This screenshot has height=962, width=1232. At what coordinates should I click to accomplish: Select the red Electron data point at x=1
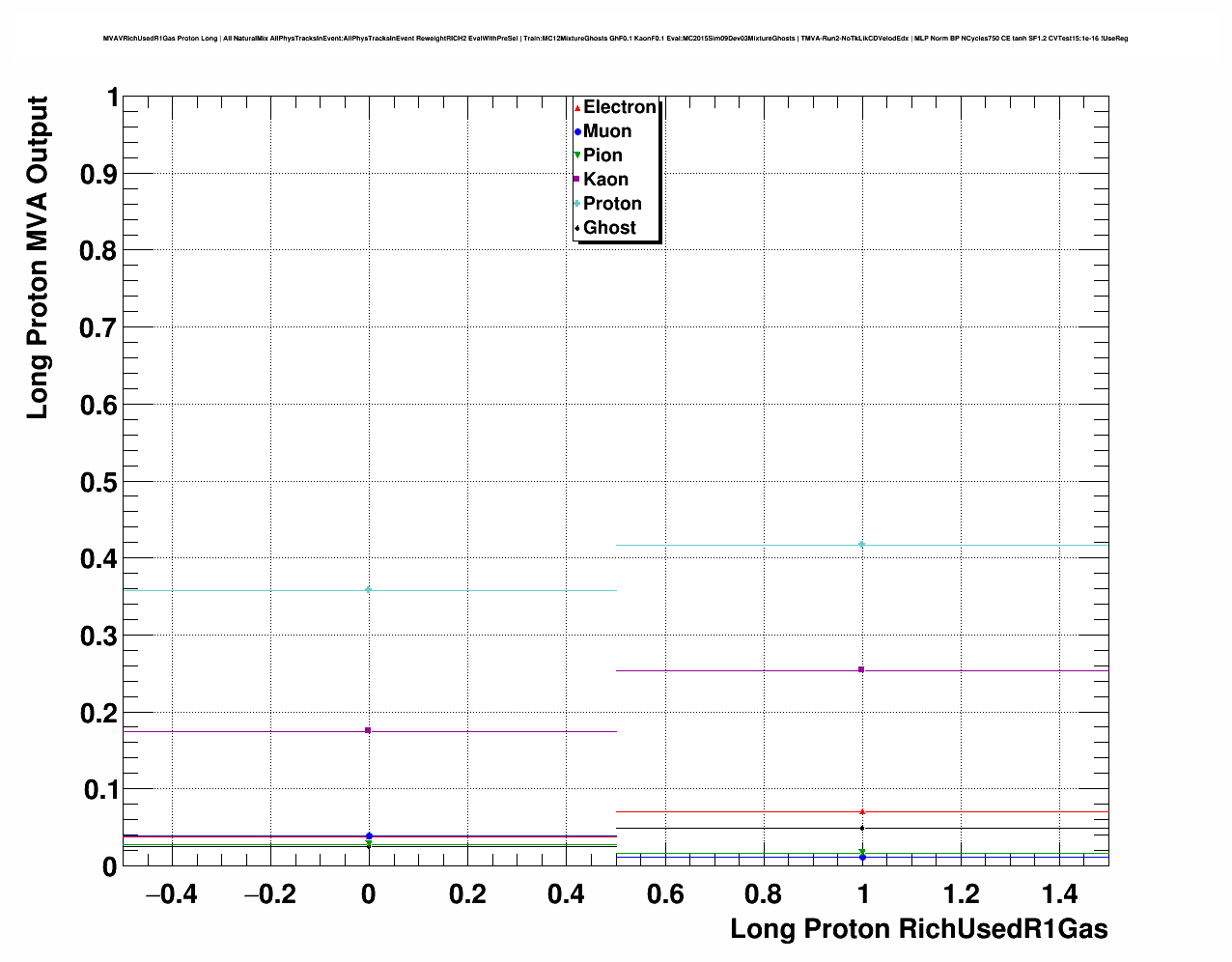coord(861,811)
